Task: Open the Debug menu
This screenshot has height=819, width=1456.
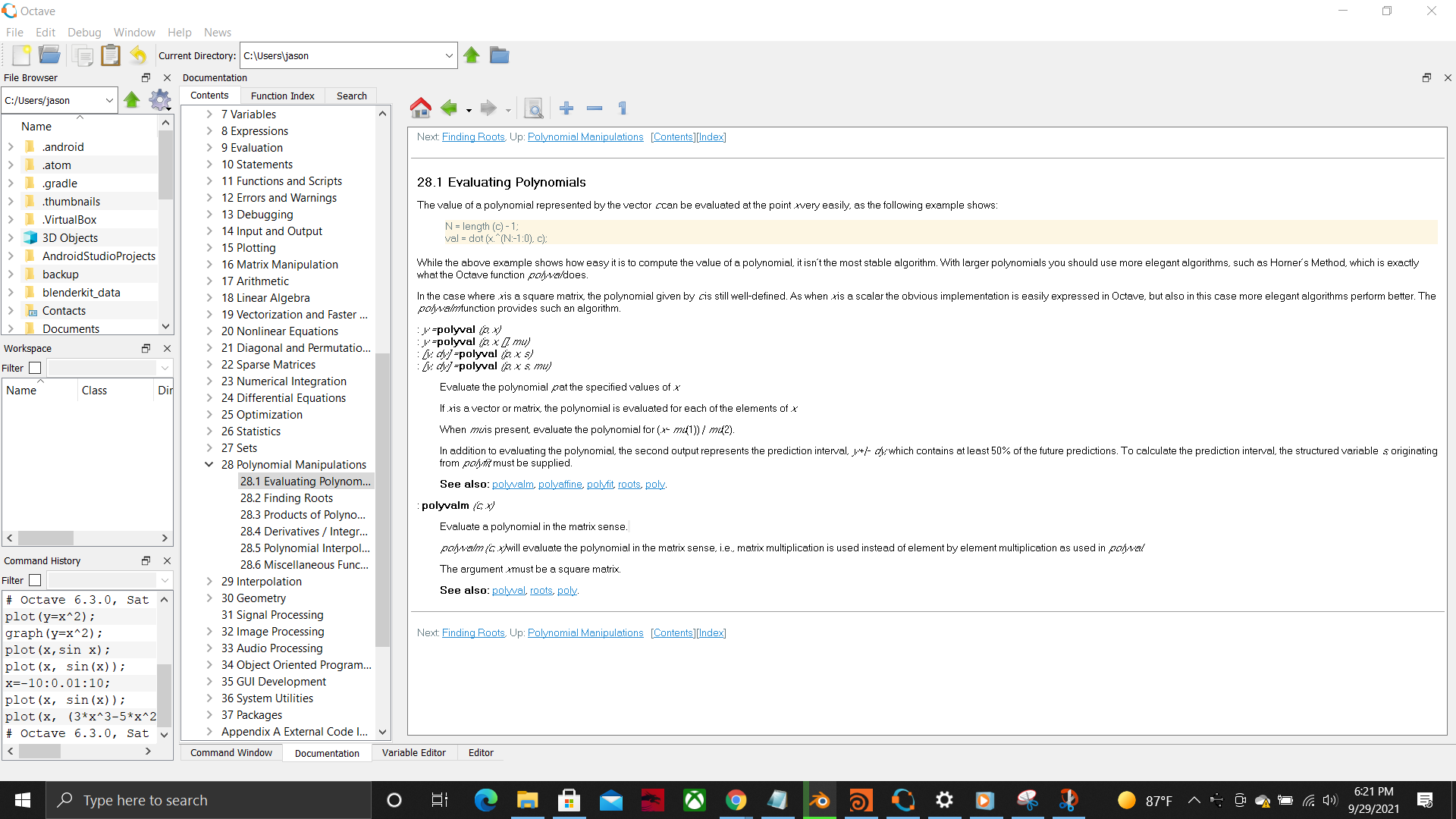Action: tap(84, 33)
